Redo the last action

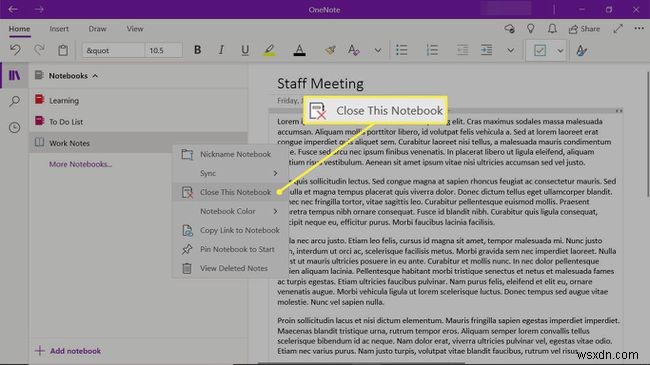tap(39, 50)
